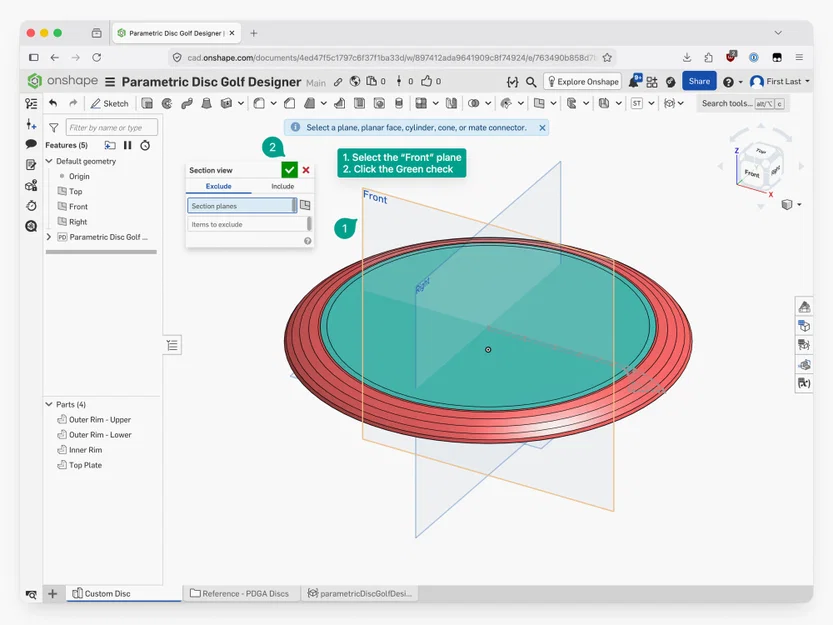The image size is (833, 625).
Task: Select the Top Plate part
Action: pos(85,465)
